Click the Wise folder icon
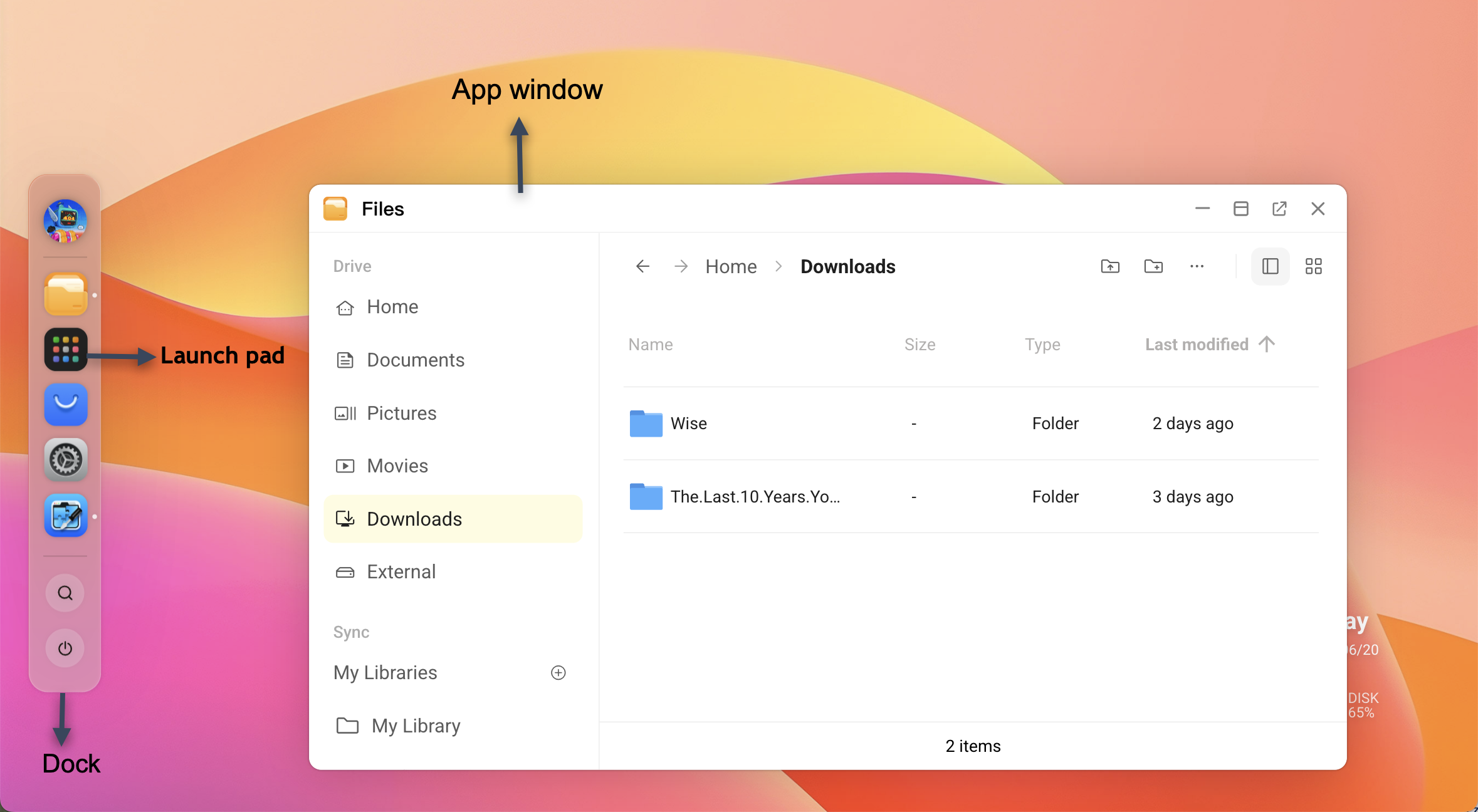1478x812 pixels. [x=646, y=424]
